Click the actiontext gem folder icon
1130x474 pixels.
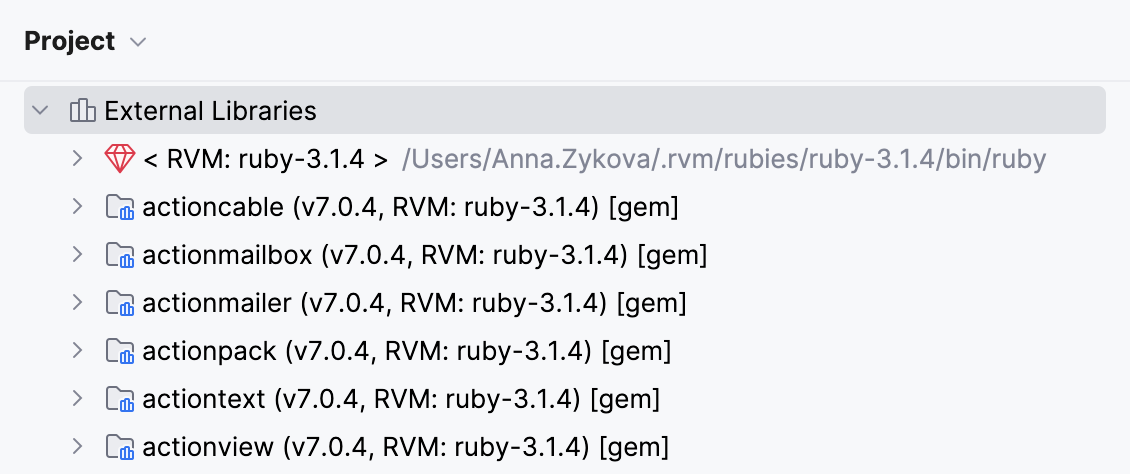tap(120, 399)
